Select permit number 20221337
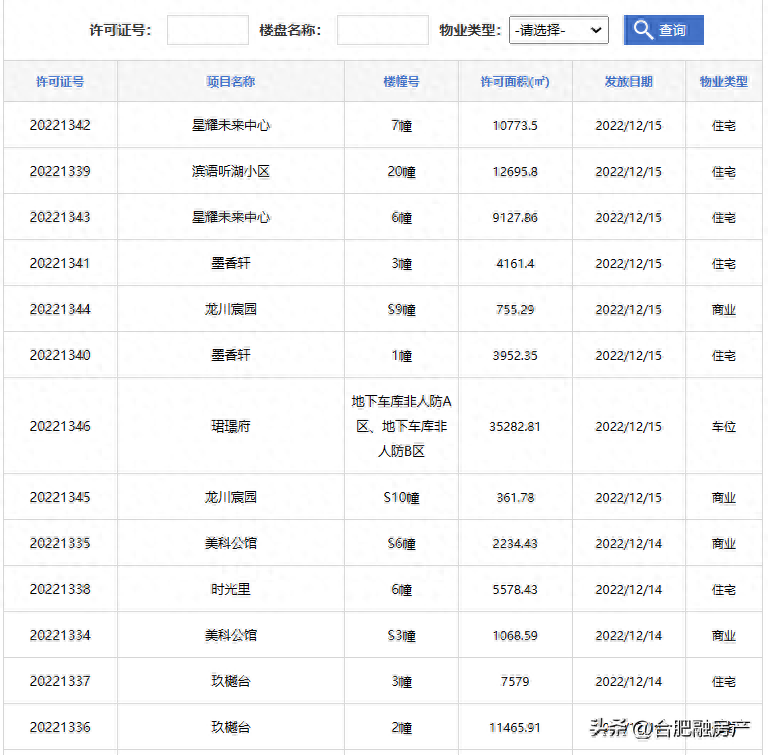Image resolution: width=768 pixels, height=755 pixels. tap(60, 681)
